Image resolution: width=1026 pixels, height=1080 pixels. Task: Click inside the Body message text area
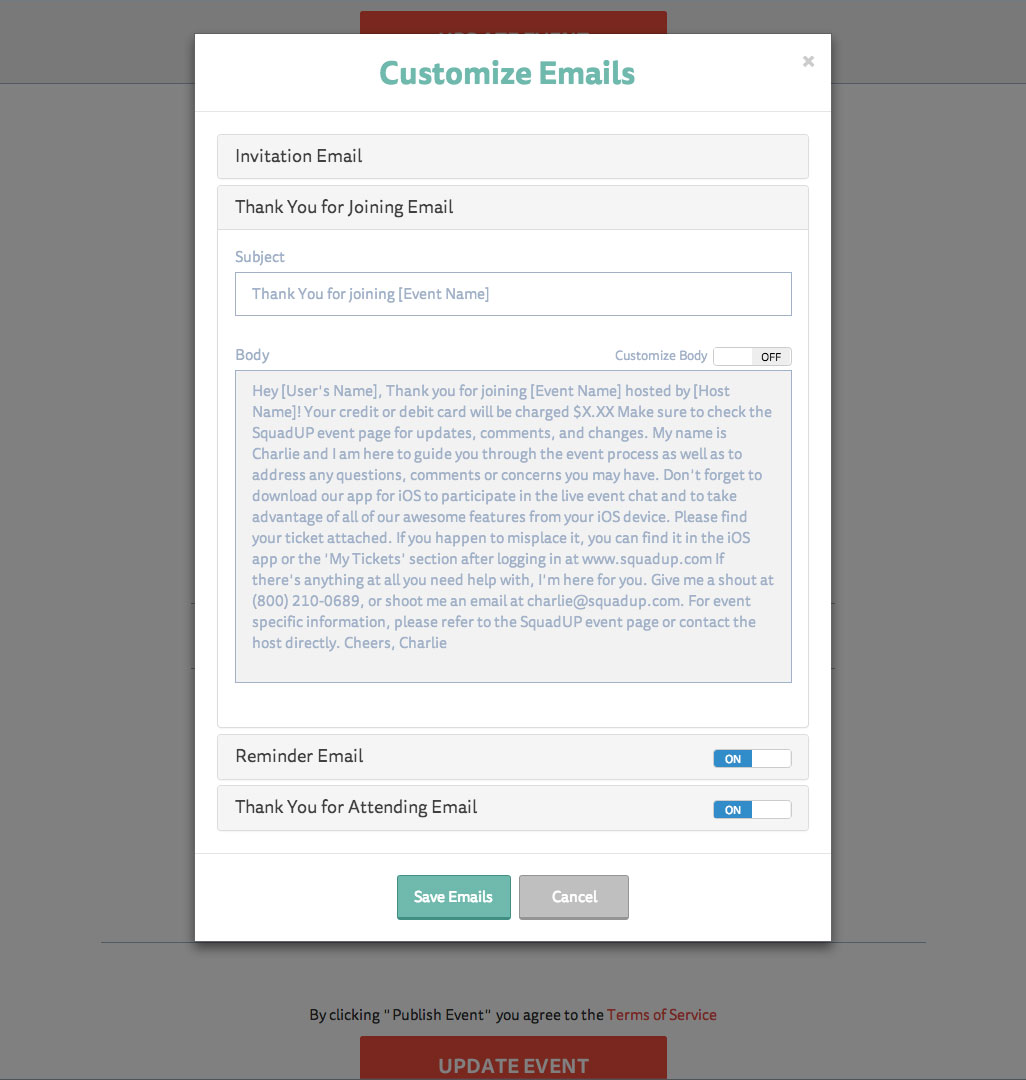[513, 526]
